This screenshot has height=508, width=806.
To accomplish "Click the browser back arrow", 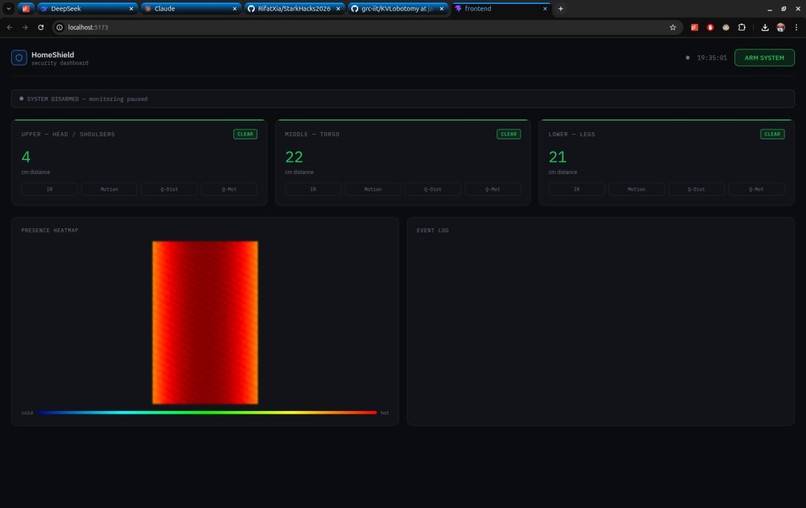I will click(10, 27).
